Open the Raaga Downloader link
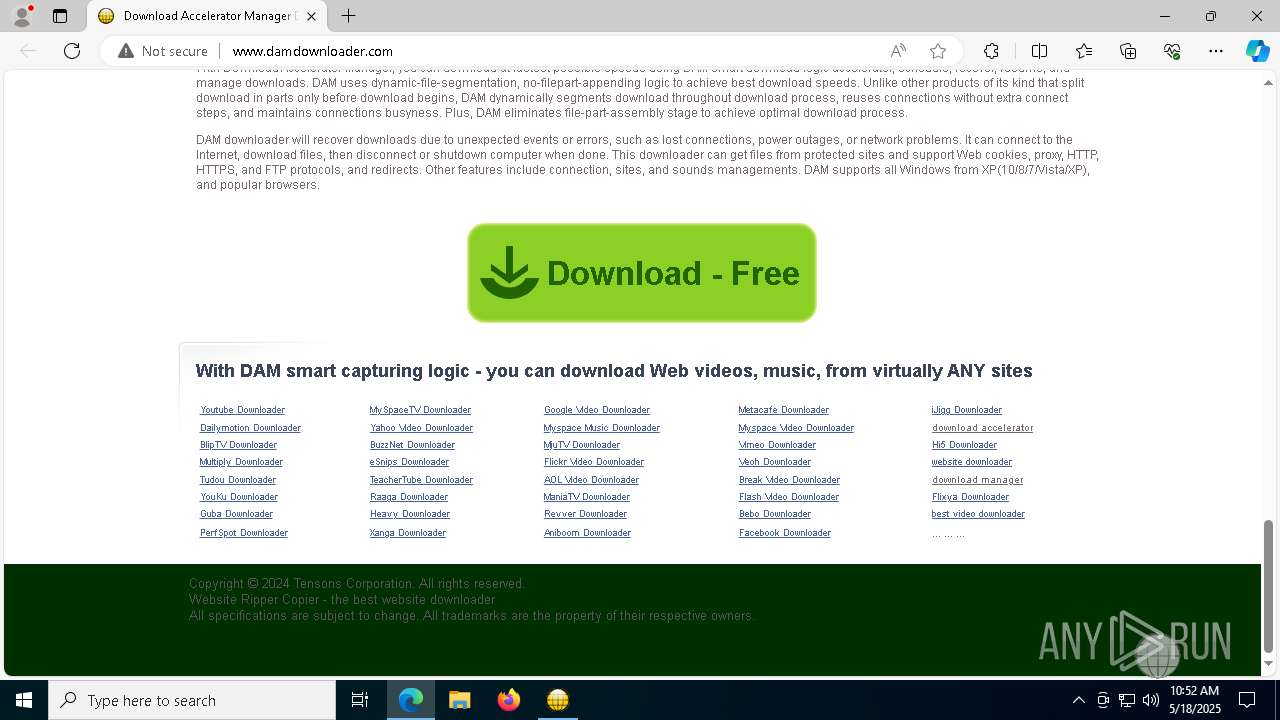This screenshot has height=720, width=1280. point(409,497)
